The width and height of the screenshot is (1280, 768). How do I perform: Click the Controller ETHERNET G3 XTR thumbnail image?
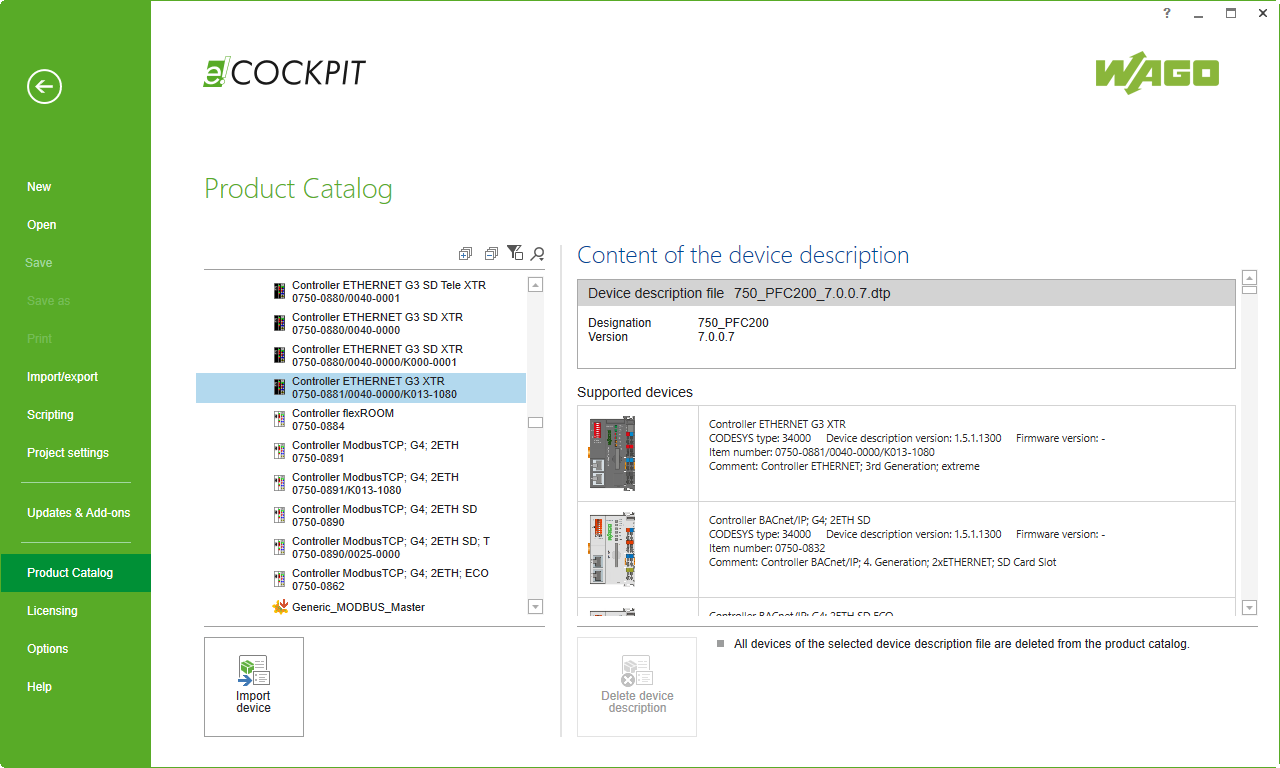pyautogui.click(x=612, y=453)
